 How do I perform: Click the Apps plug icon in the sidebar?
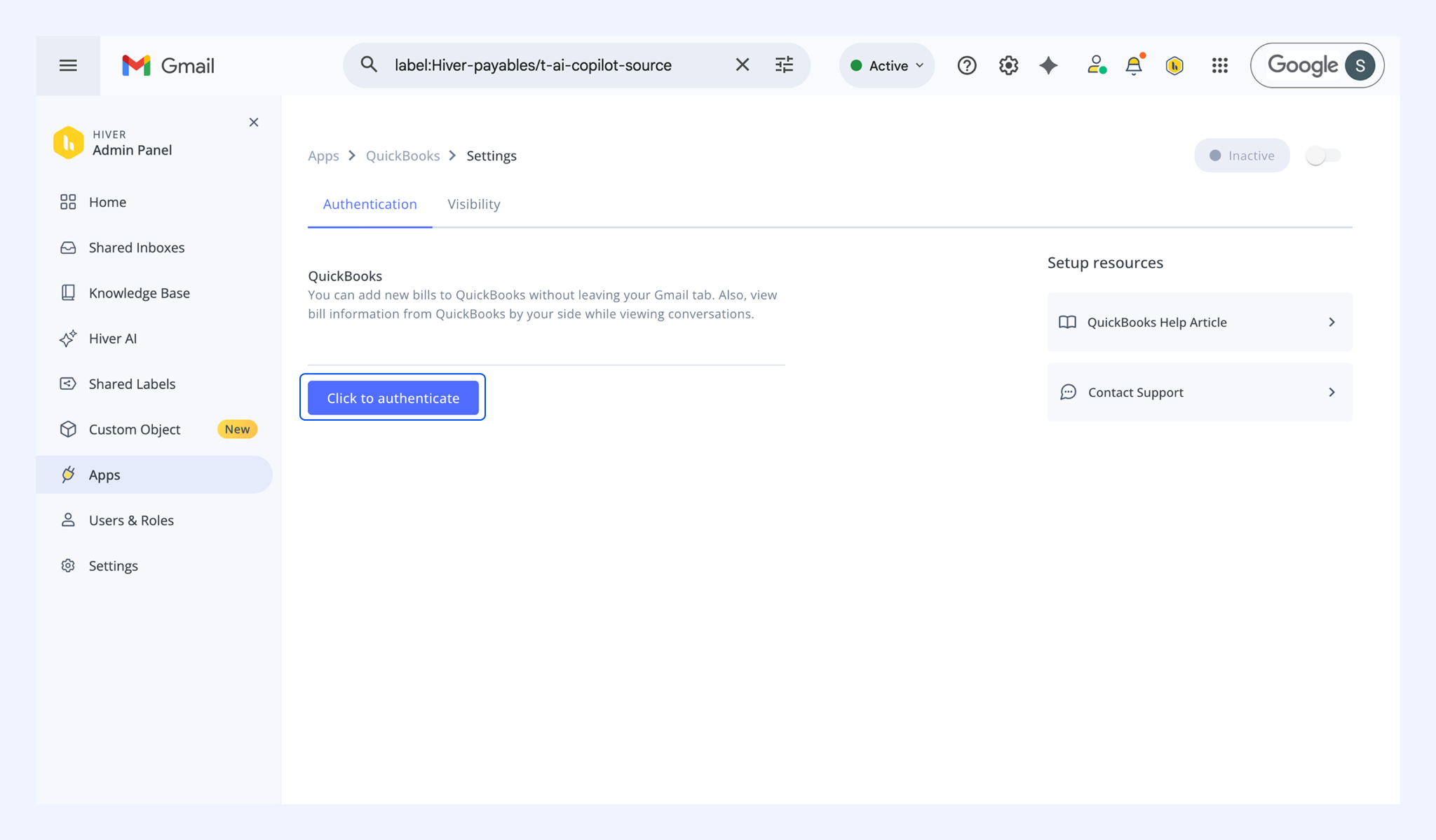[68, 475]
